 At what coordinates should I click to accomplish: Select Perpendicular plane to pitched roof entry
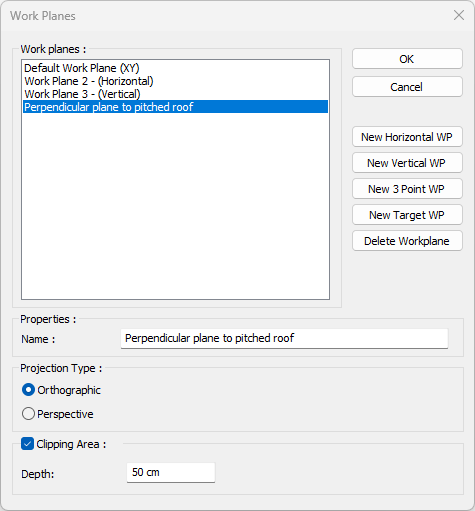click(x=175, y=107)
